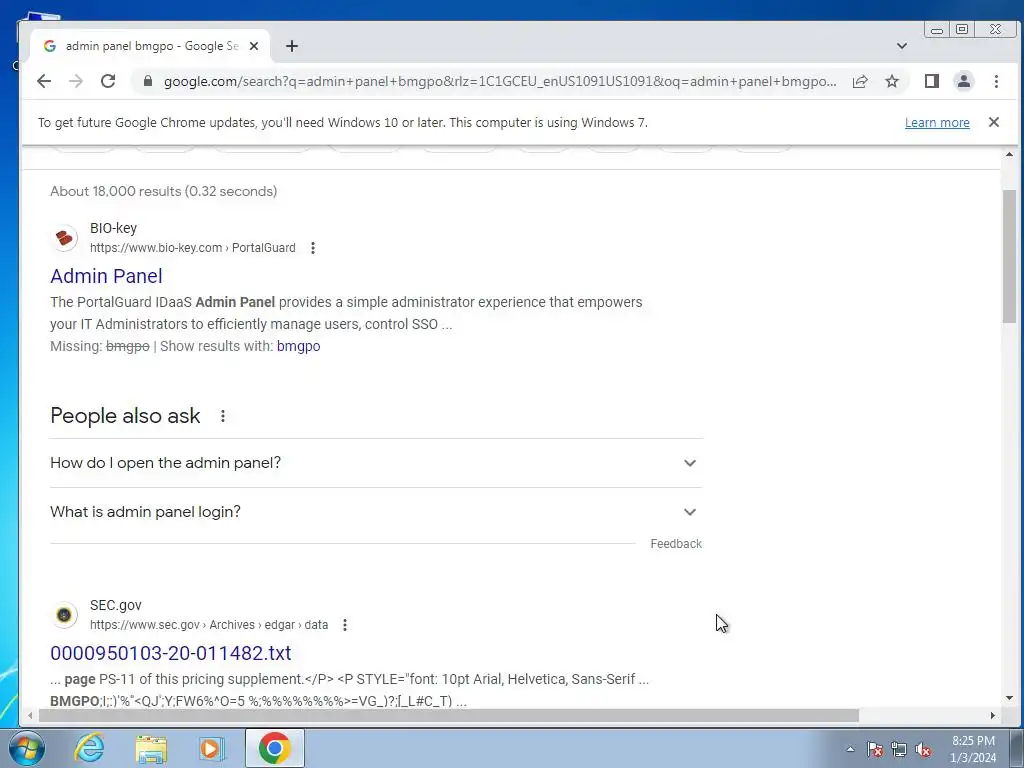Open the Learn more link about Chrome updates
The image size is (1024, 768).
click(937, 123)
